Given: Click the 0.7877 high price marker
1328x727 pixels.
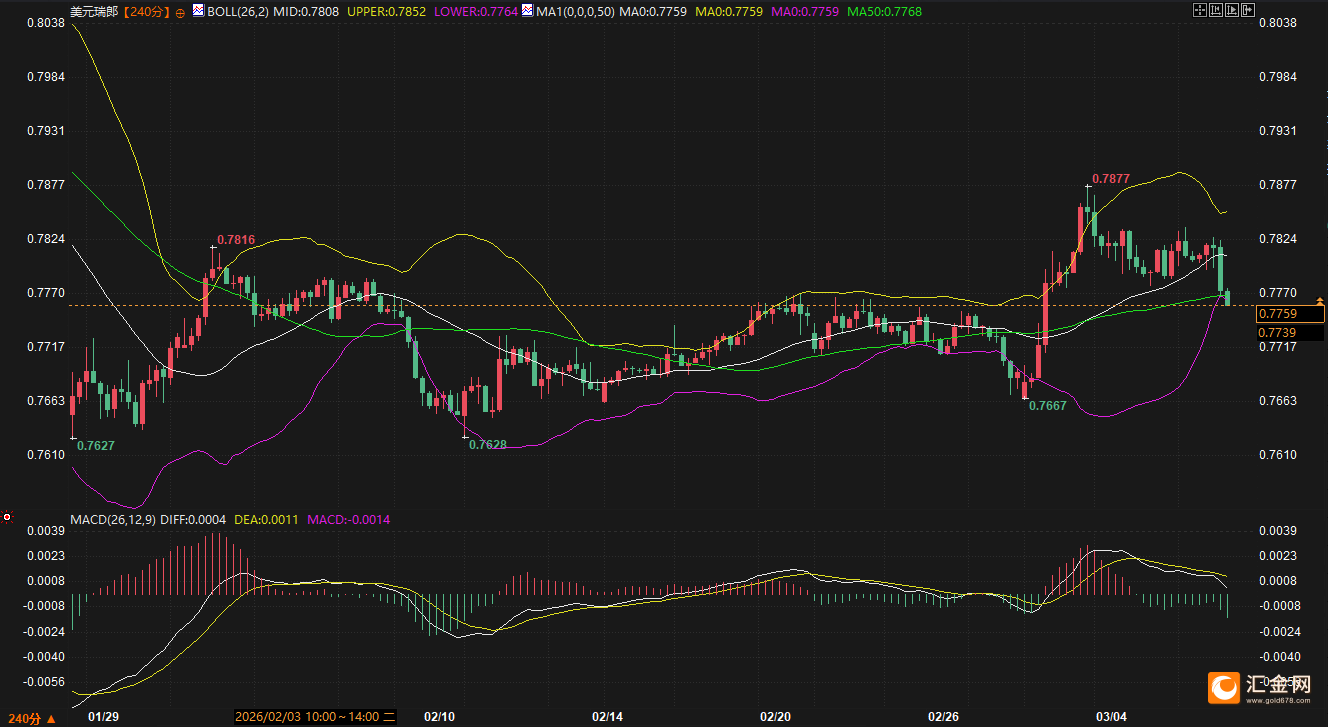Looking at the screenshot, I should tap(1110, 178).
